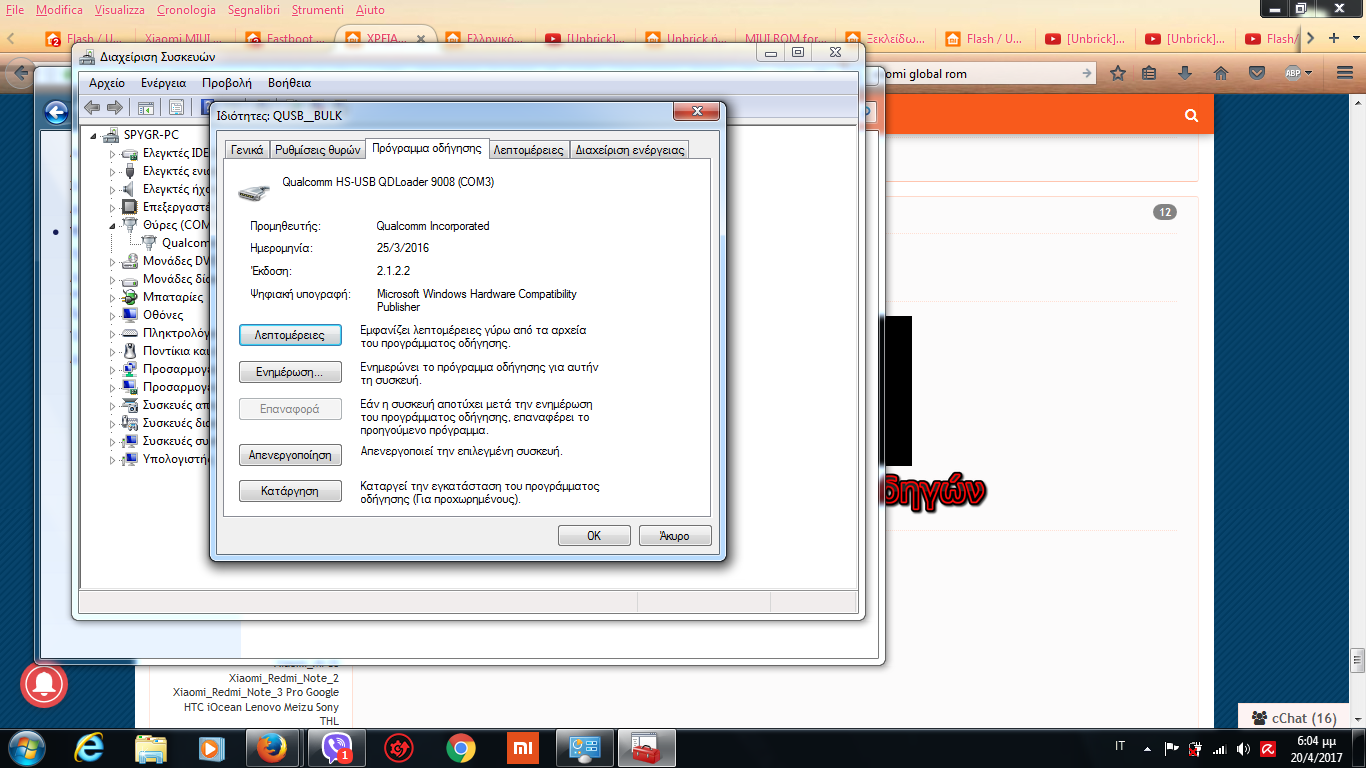1366x768 pixels.
Task: Expand the Μονάδες DV tree node
Action: click(x=113, y=261)
